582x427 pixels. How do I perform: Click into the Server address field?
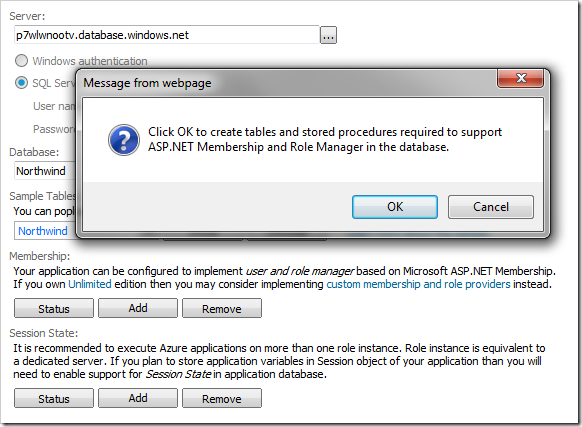coord(167,35)
